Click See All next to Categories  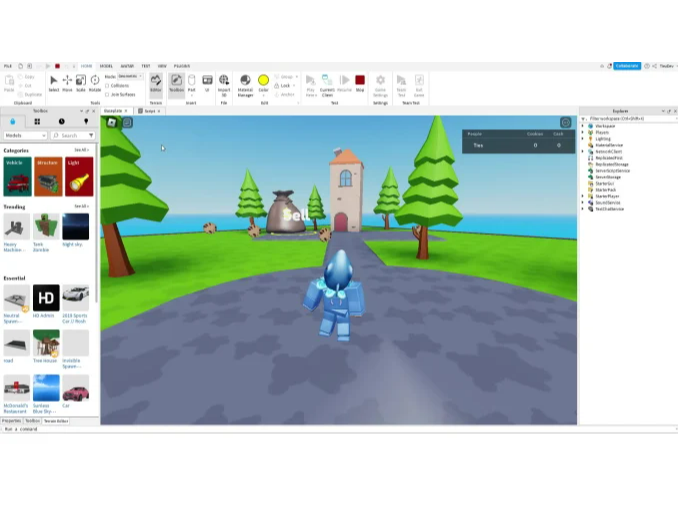[x=81, y=150]
